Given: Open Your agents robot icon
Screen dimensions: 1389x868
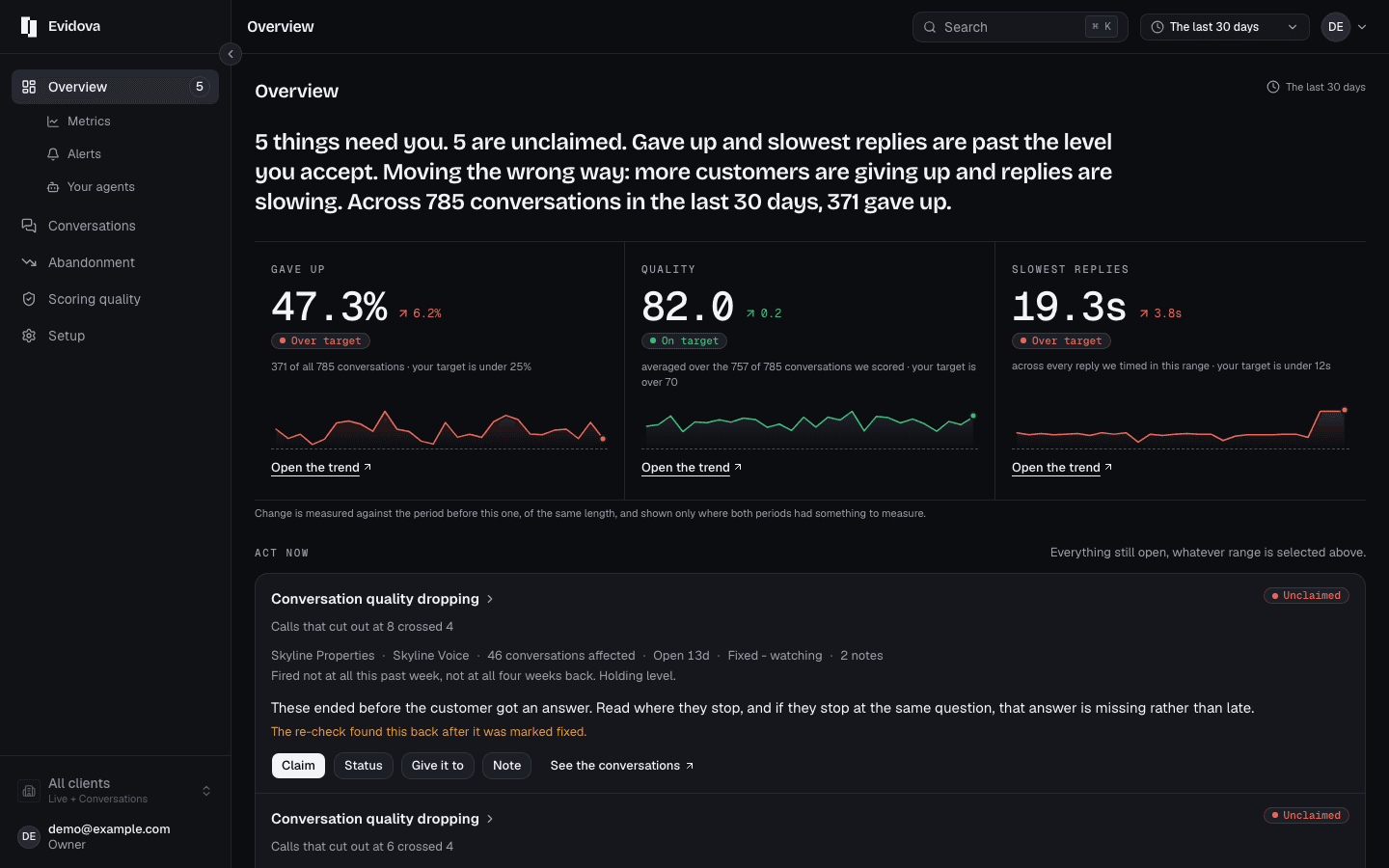Looking at the screenshot, I should click(53, 187).
